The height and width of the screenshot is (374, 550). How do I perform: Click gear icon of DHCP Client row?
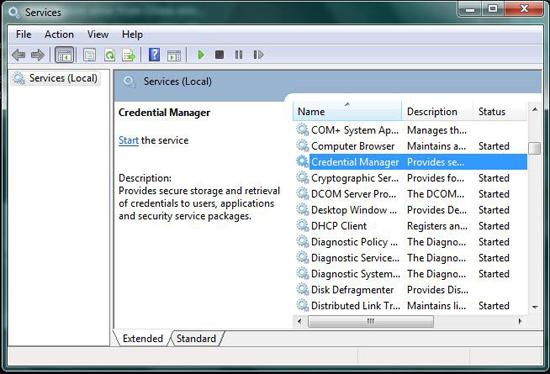pyautogui.click(x=302, y=226)
